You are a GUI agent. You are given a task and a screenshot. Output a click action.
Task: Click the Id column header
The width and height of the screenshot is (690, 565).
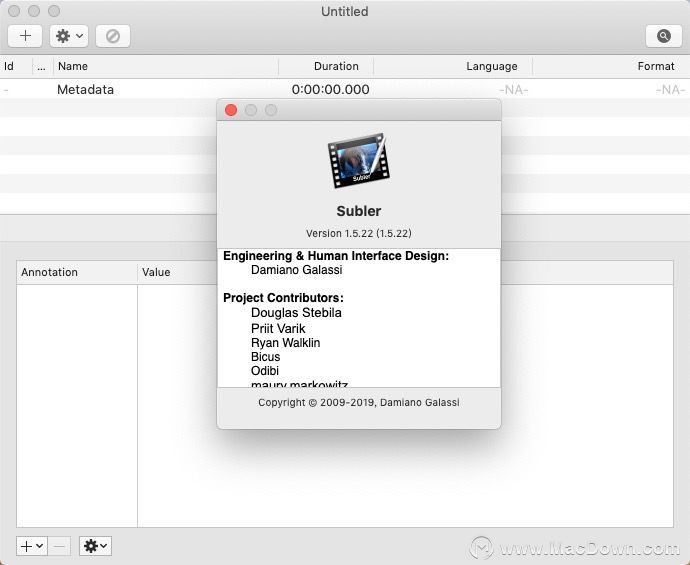pos(9,66)
